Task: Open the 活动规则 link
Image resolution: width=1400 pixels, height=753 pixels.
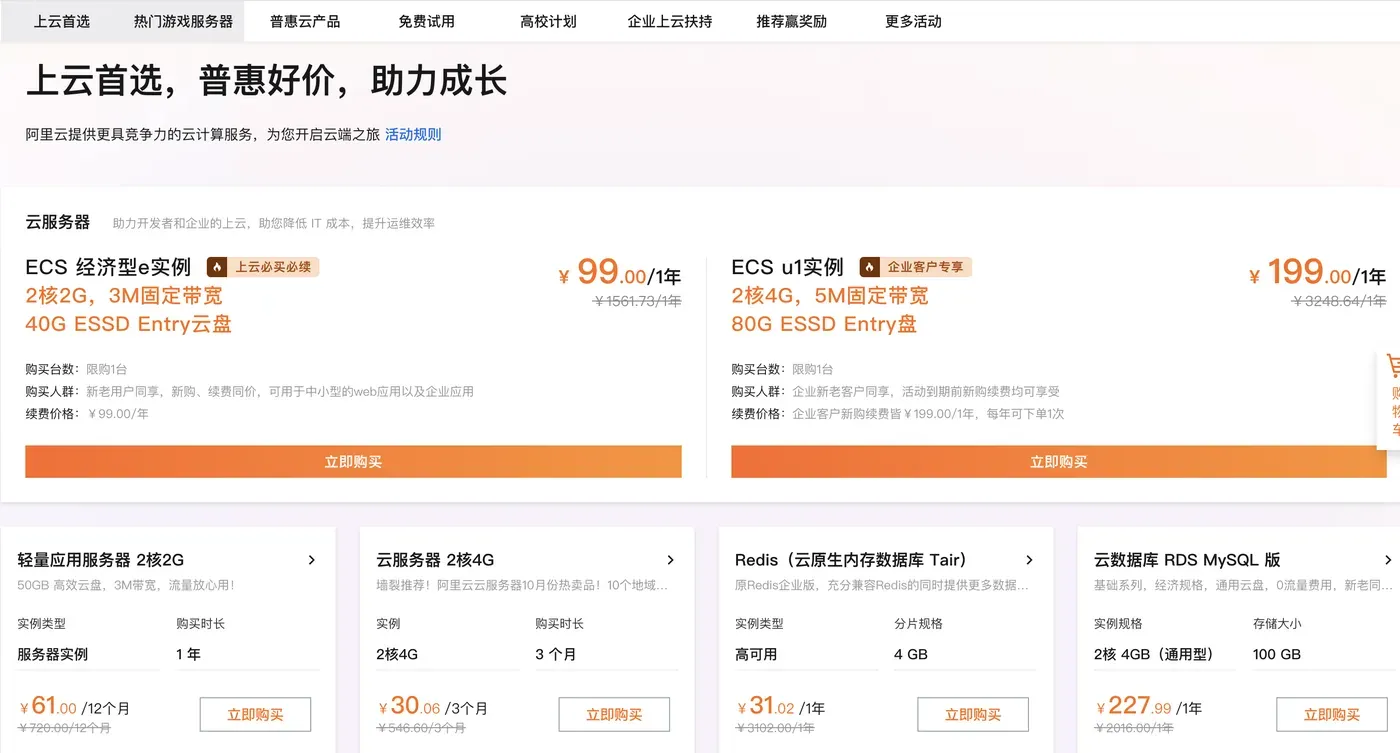Action: [413, 133]
